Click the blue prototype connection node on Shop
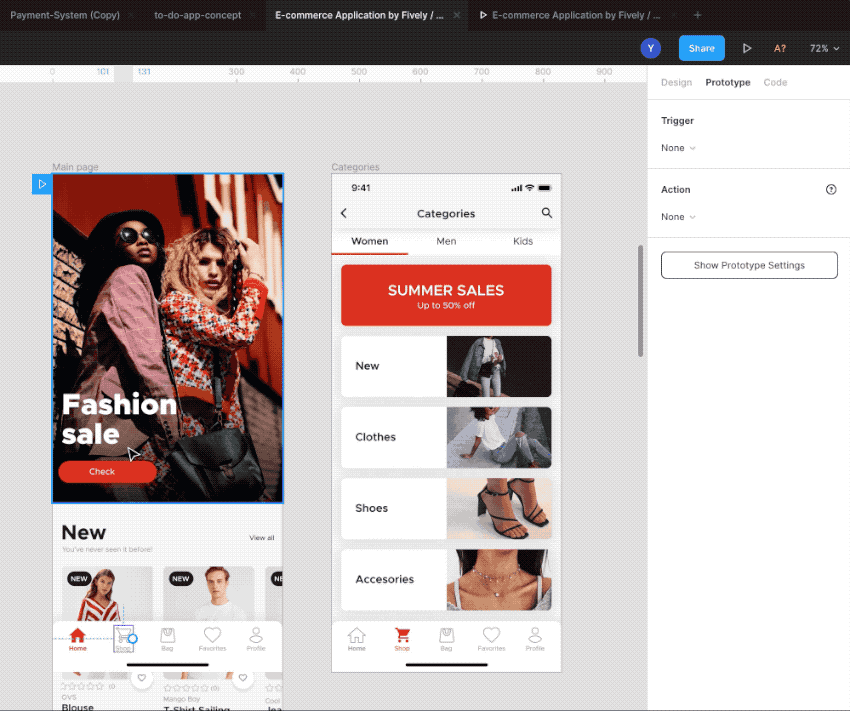850x711 pixels. click(x=133, y=639)
